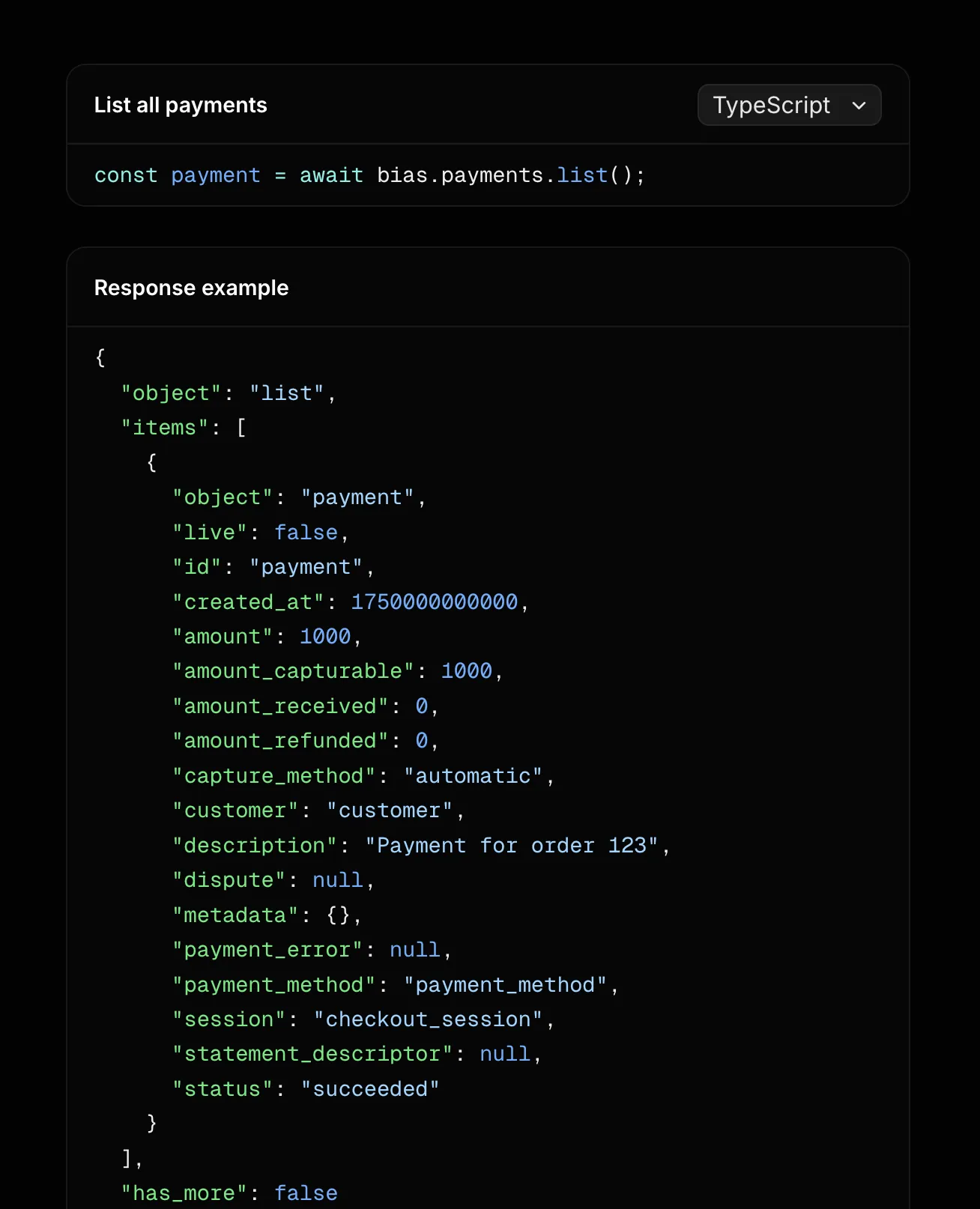Click the '"live": false,' line
The image size is (980, 1209).
(x=261, y=532)
